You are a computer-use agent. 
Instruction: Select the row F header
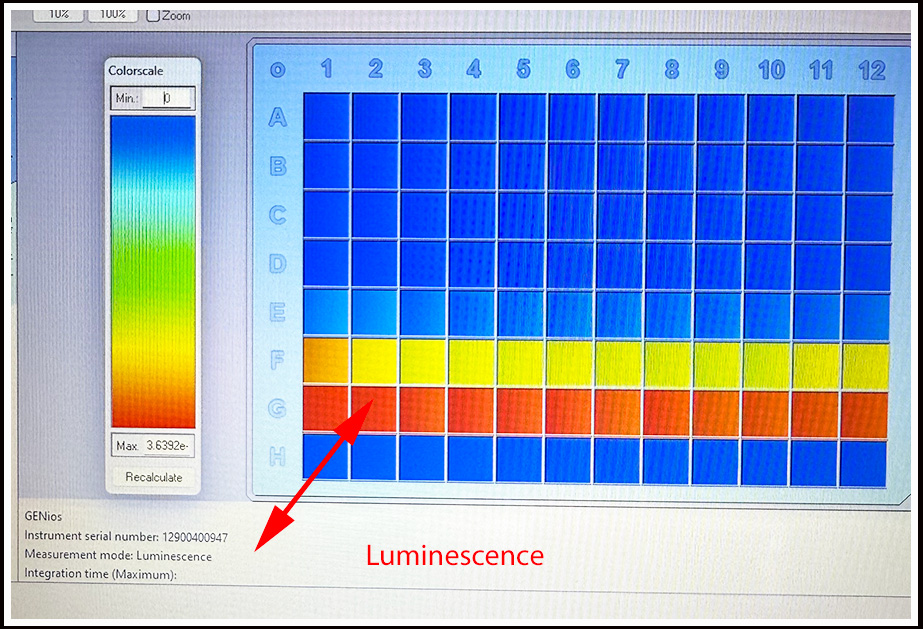[277, 360]
